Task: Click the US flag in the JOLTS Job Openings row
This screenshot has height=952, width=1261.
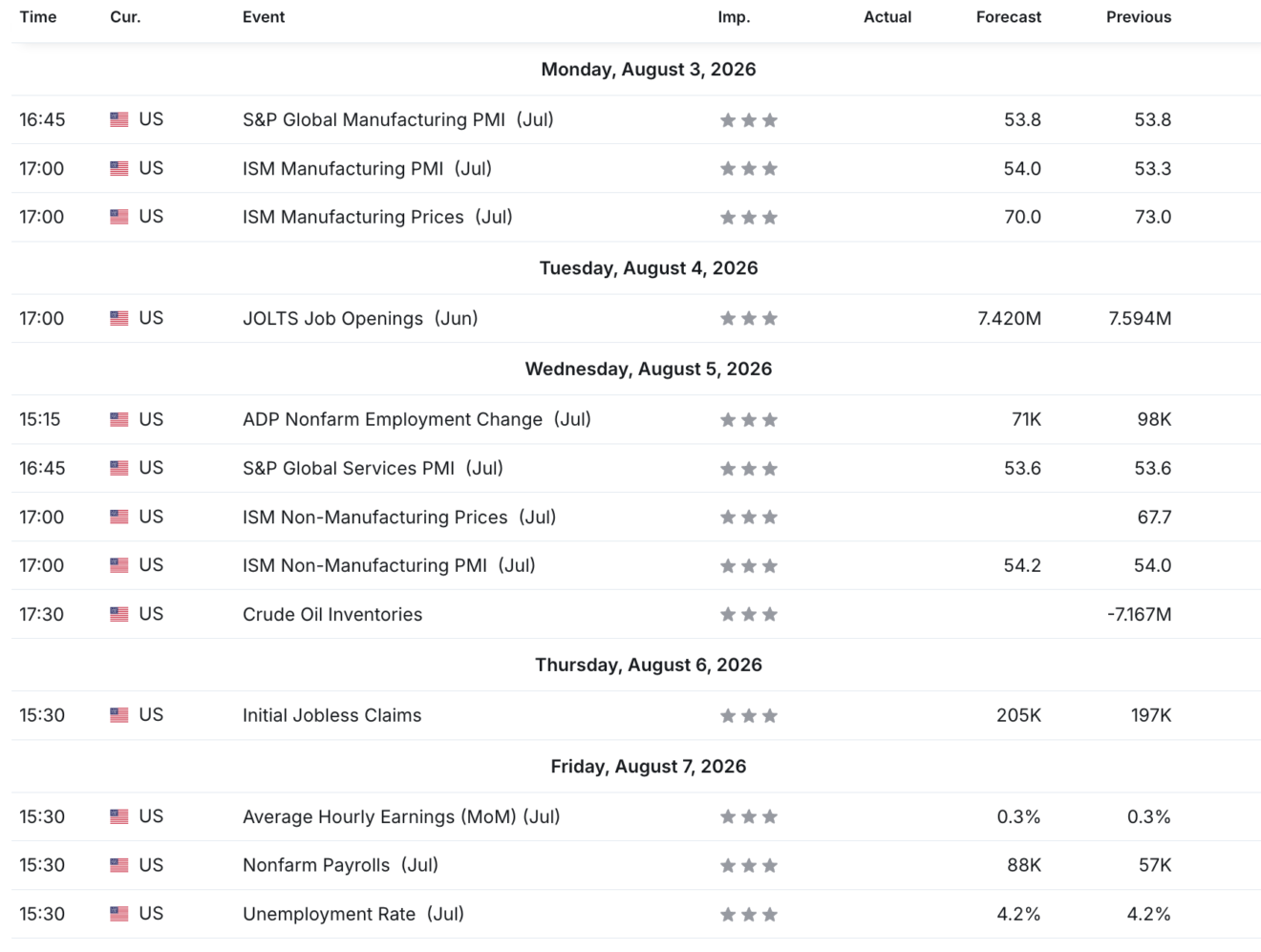Action: pyautogui.click(x=118, y=318)
